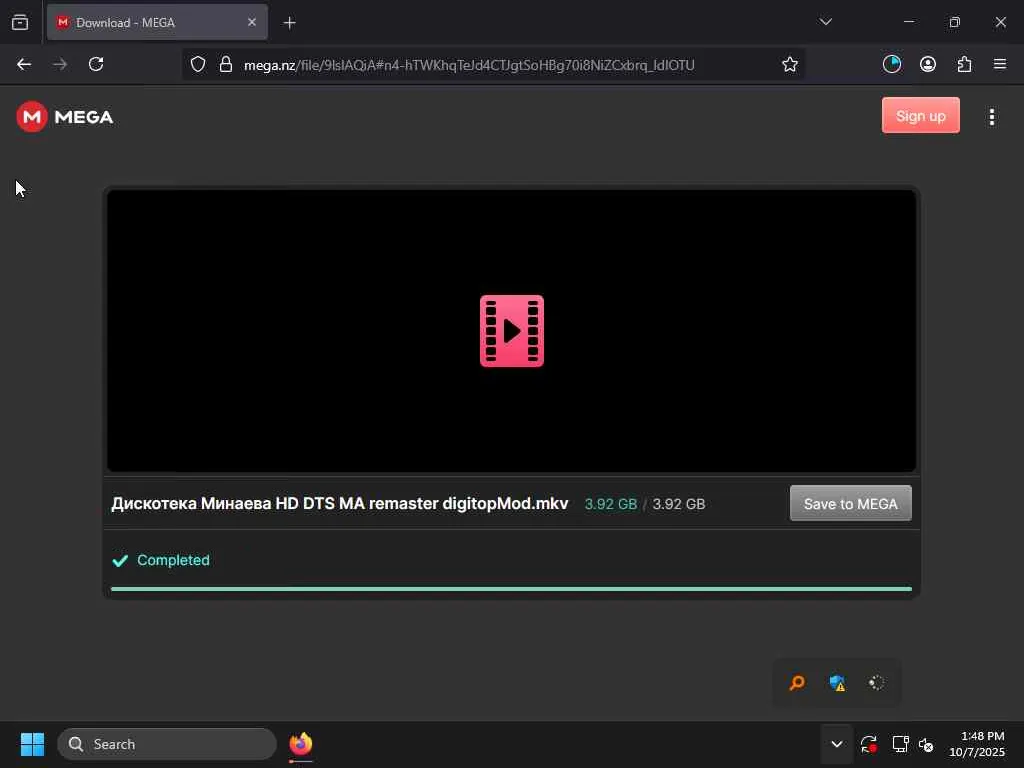Click the orange magnifier tray icon
Screen dimensions: 1024x768
coord(797,683)
